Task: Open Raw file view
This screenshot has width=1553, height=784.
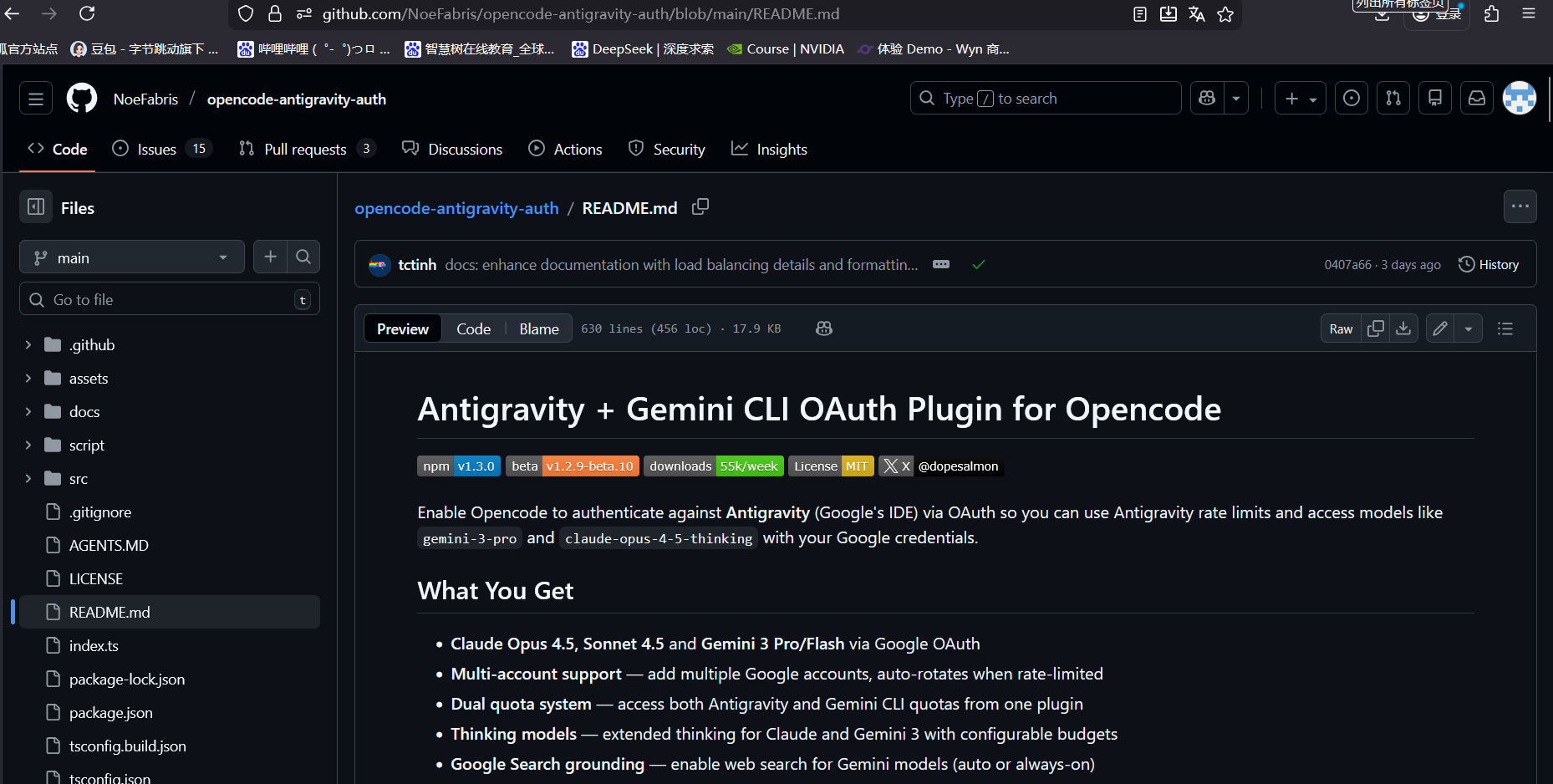Action: click(x=1342, y=328)
